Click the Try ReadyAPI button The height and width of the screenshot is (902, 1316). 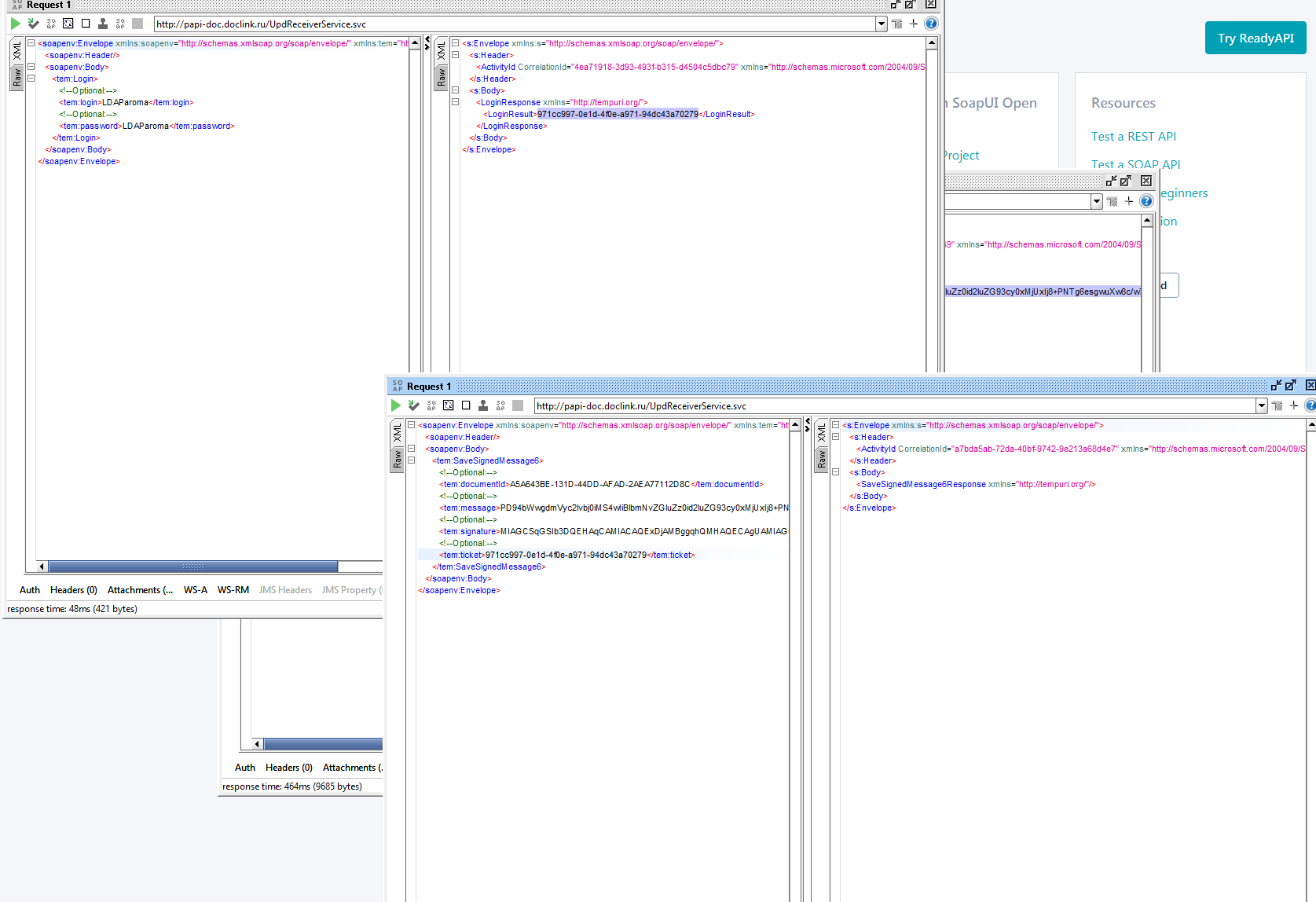click(1256, 38)
